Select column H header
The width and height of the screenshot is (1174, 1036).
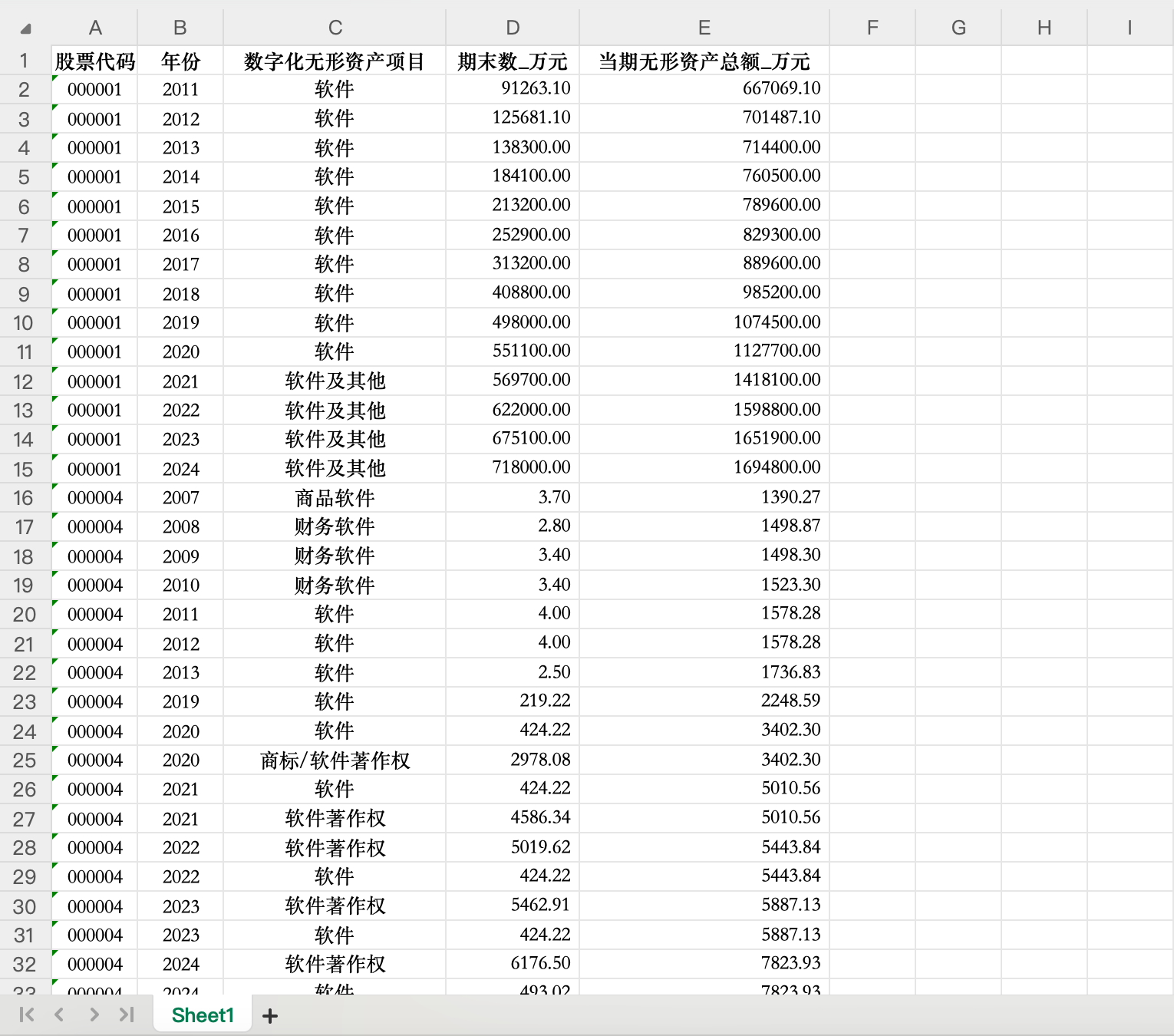[x=1044, y=28]
